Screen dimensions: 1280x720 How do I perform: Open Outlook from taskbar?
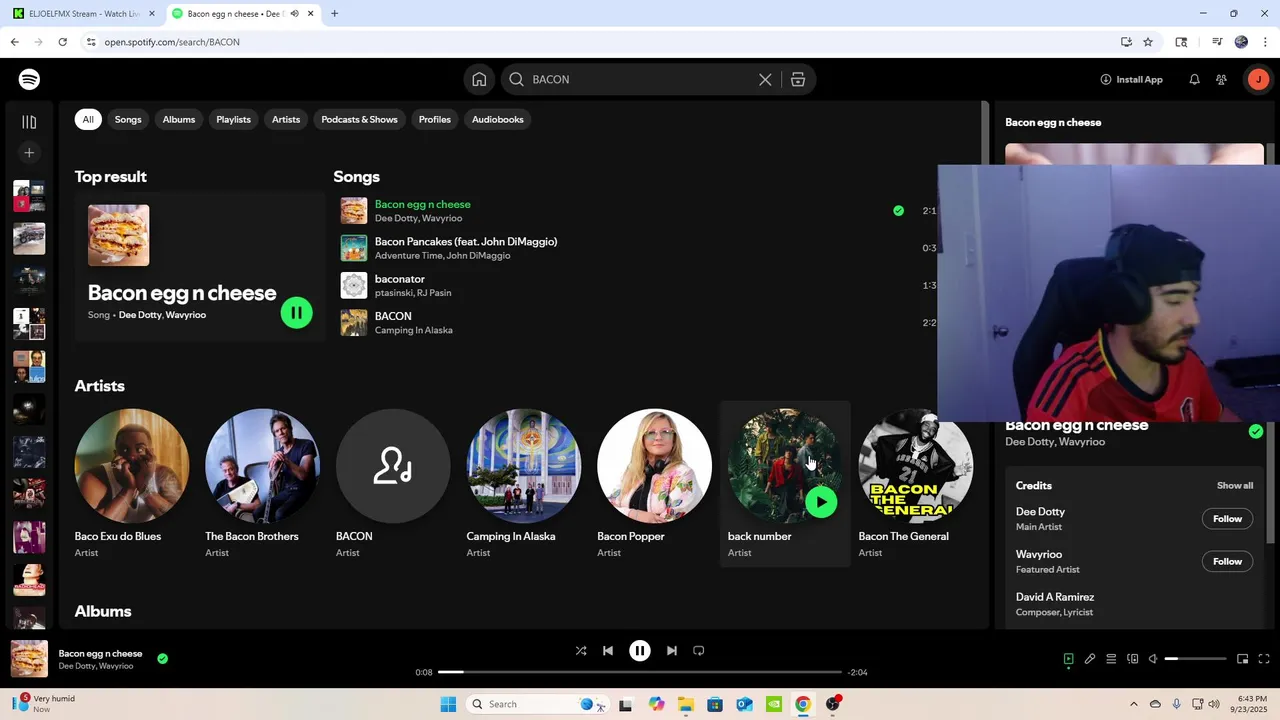[744, 704]
